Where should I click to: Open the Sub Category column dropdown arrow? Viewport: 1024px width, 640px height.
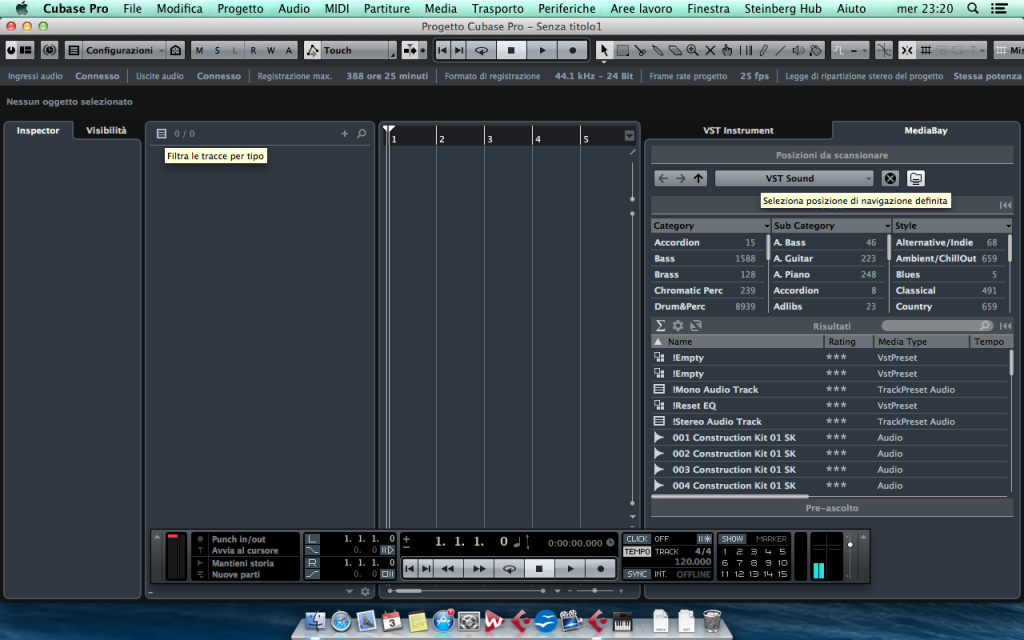[888, 226]
